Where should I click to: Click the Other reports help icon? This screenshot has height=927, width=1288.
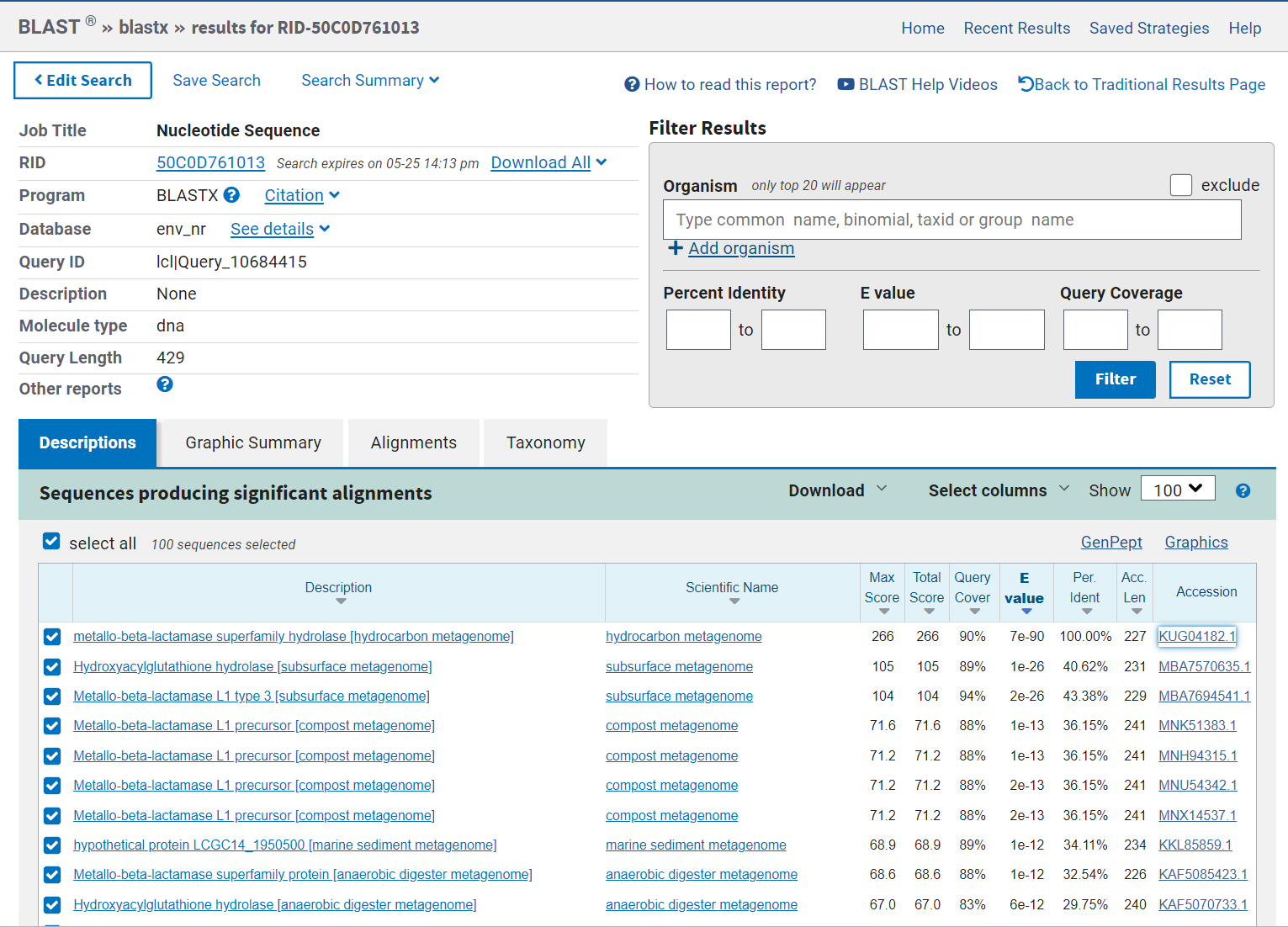pos(165,384)
